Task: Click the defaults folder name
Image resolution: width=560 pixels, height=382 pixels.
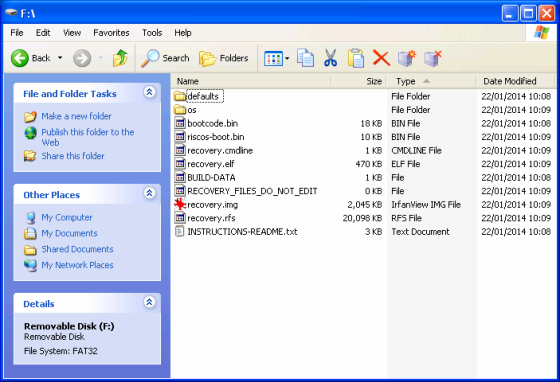Action: click(x=203, y=96)
